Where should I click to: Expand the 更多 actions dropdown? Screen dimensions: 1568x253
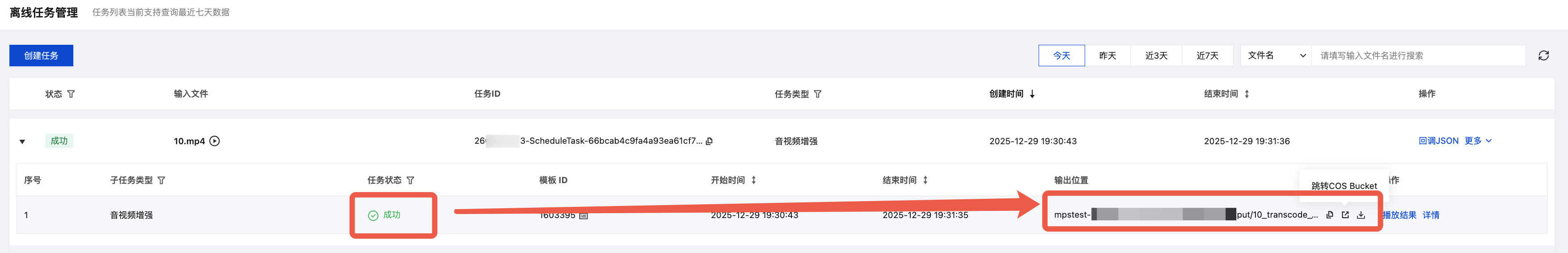click(1478, 141)
